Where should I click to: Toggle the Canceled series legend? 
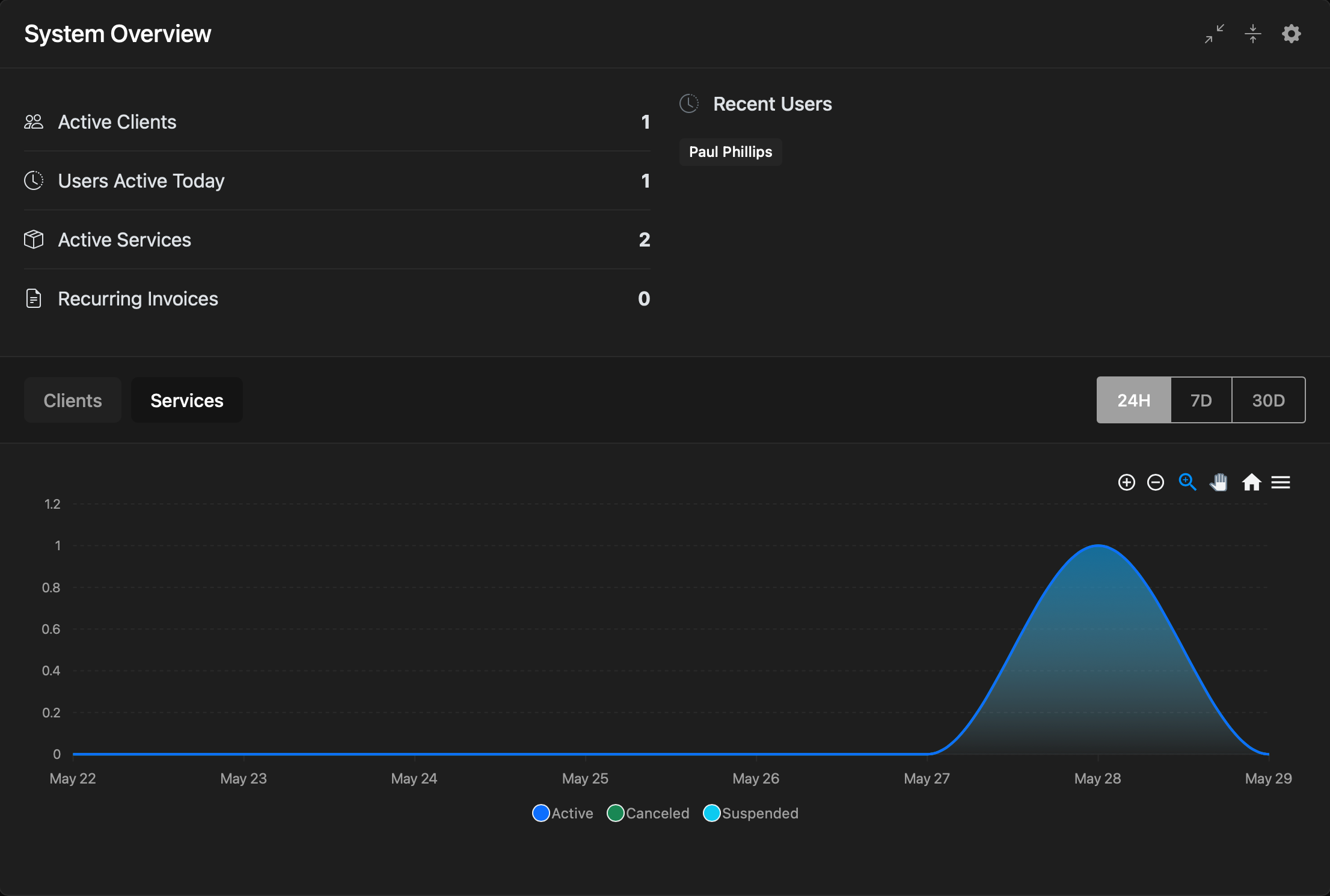click(648, 813)
